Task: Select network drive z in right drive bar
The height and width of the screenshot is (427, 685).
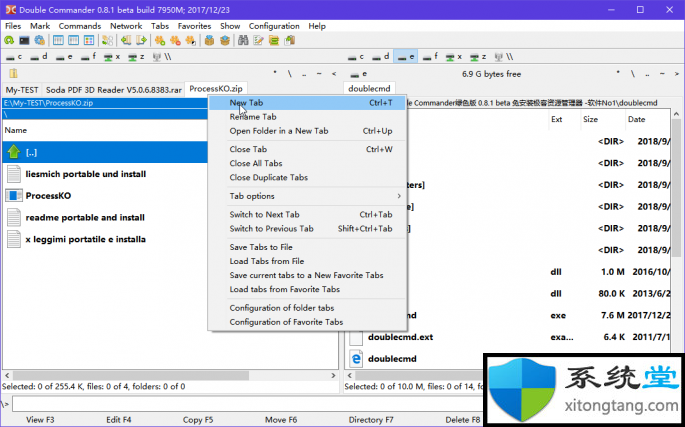Action: pos(478,57)
